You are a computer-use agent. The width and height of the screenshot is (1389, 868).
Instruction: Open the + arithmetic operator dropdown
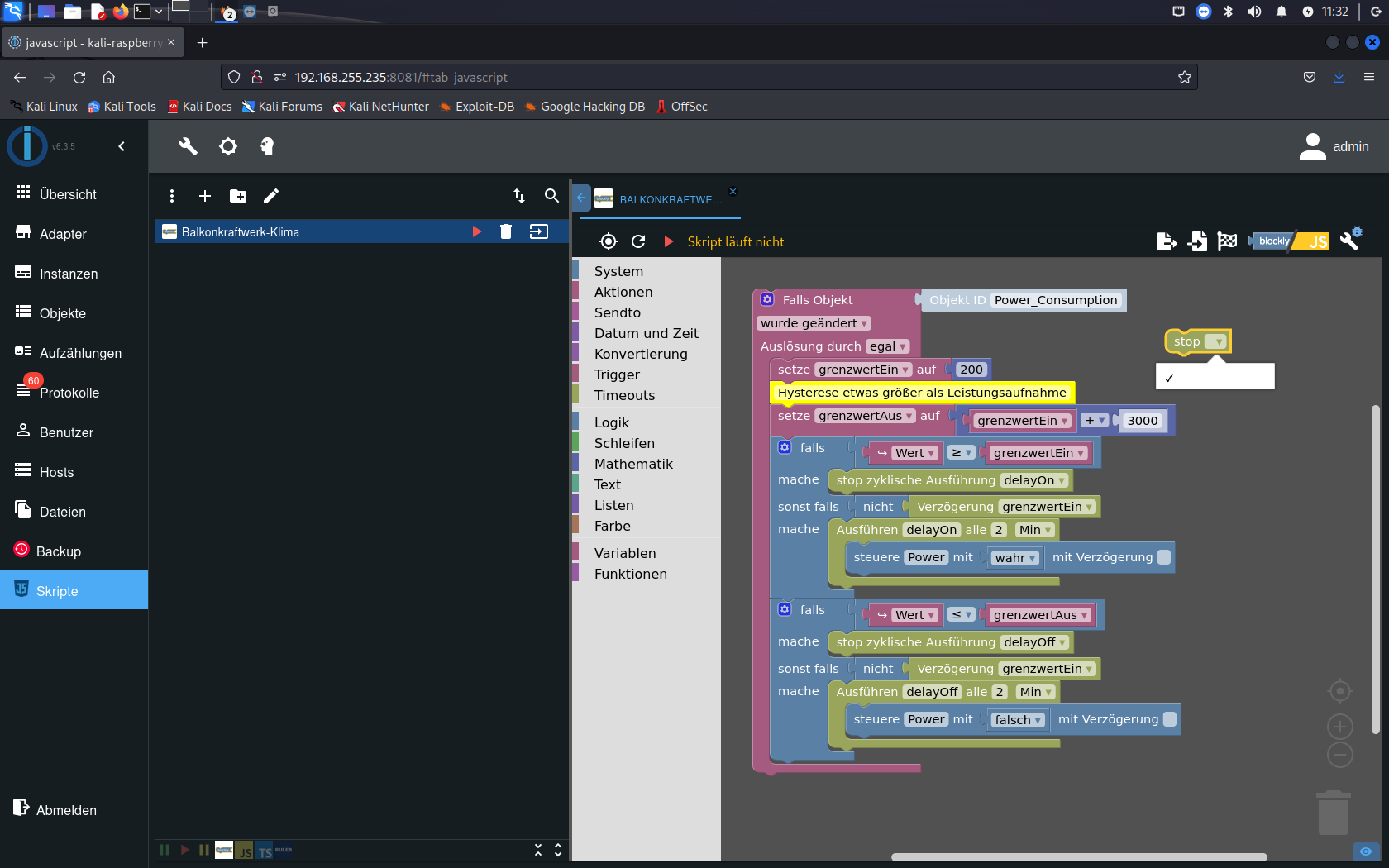tap(1095, 421)
